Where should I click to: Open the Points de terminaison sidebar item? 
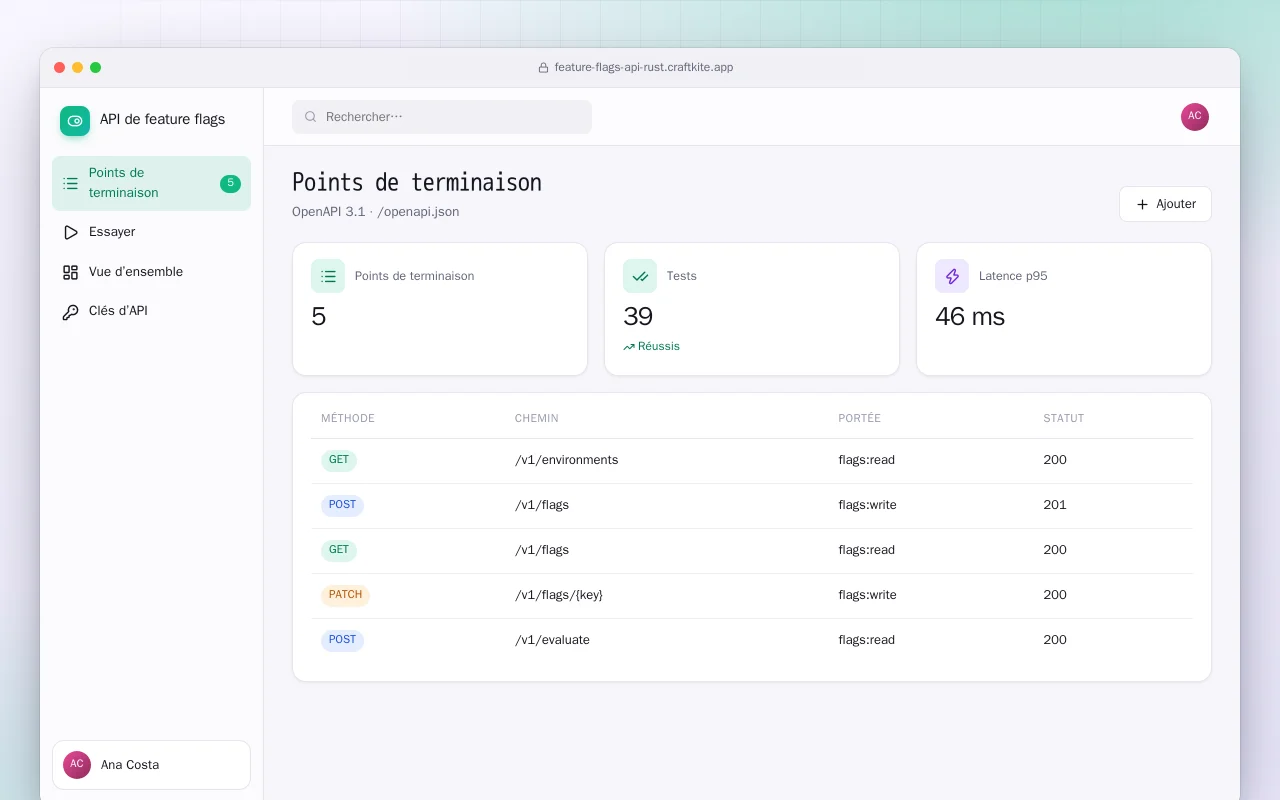click(151, 183)
